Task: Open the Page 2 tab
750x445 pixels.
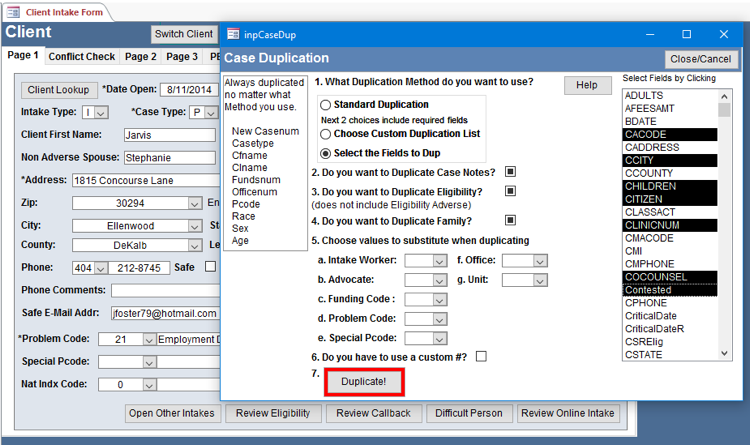Action: (140, 57)
